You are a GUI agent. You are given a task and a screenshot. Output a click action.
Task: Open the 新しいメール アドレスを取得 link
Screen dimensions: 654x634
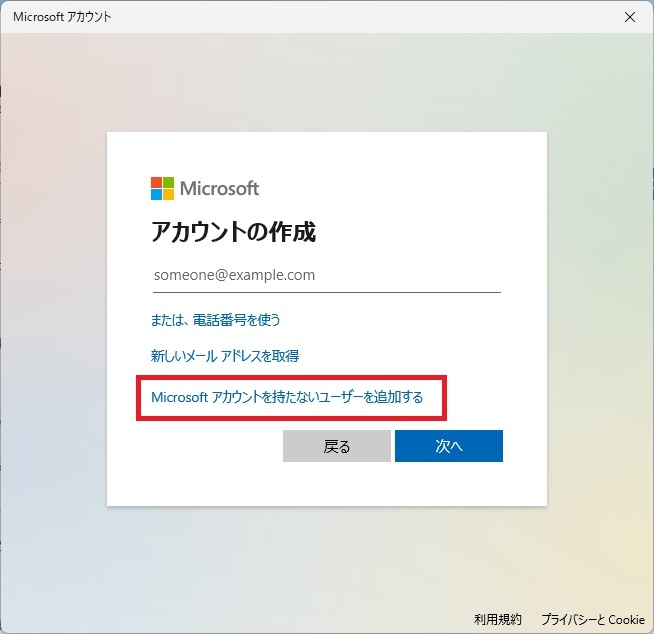(x=225, y=356)
